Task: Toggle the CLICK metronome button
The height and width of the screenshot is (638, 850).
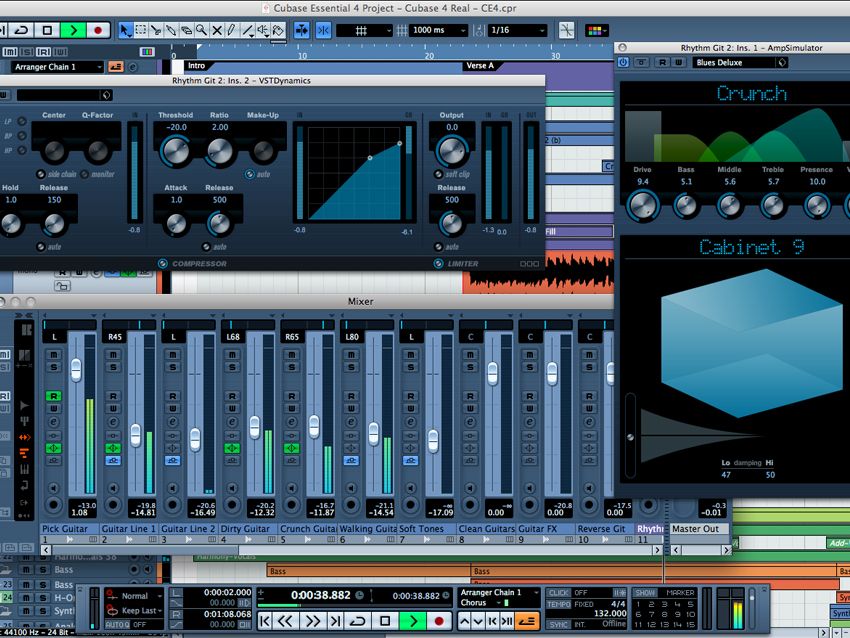Action: click(x=558, y=593)
